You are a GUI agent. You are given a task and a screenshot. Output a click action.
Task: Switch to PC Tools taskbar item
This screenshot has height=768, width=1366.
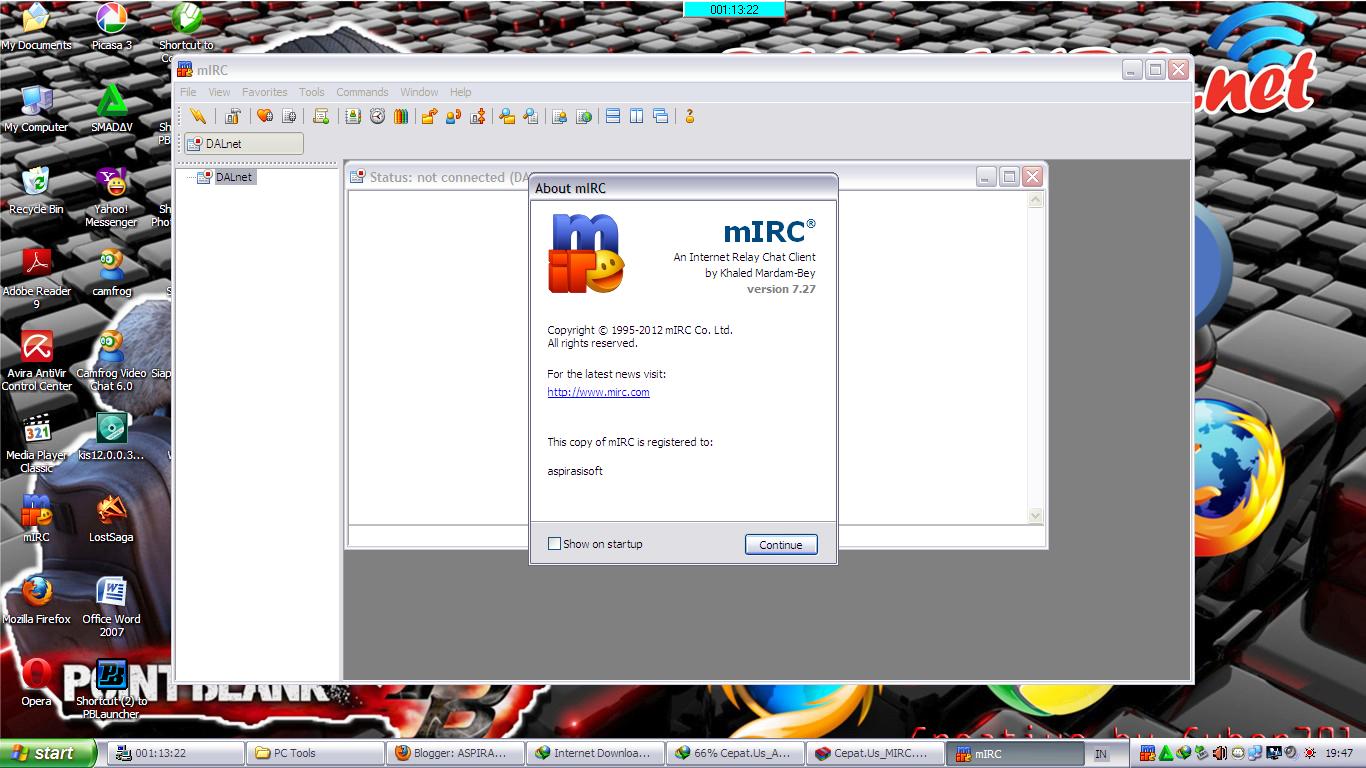click(316, 753)
